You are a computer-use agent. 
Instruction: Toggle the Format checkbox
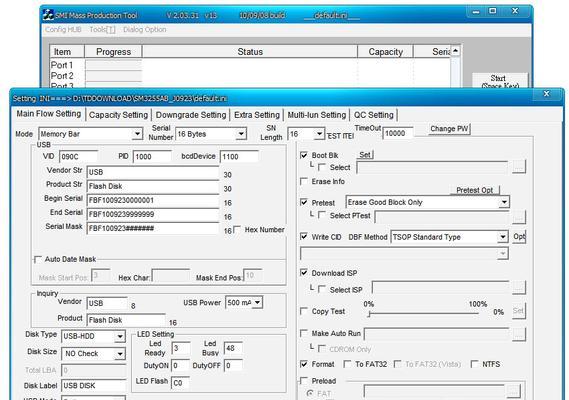[304, 364]
